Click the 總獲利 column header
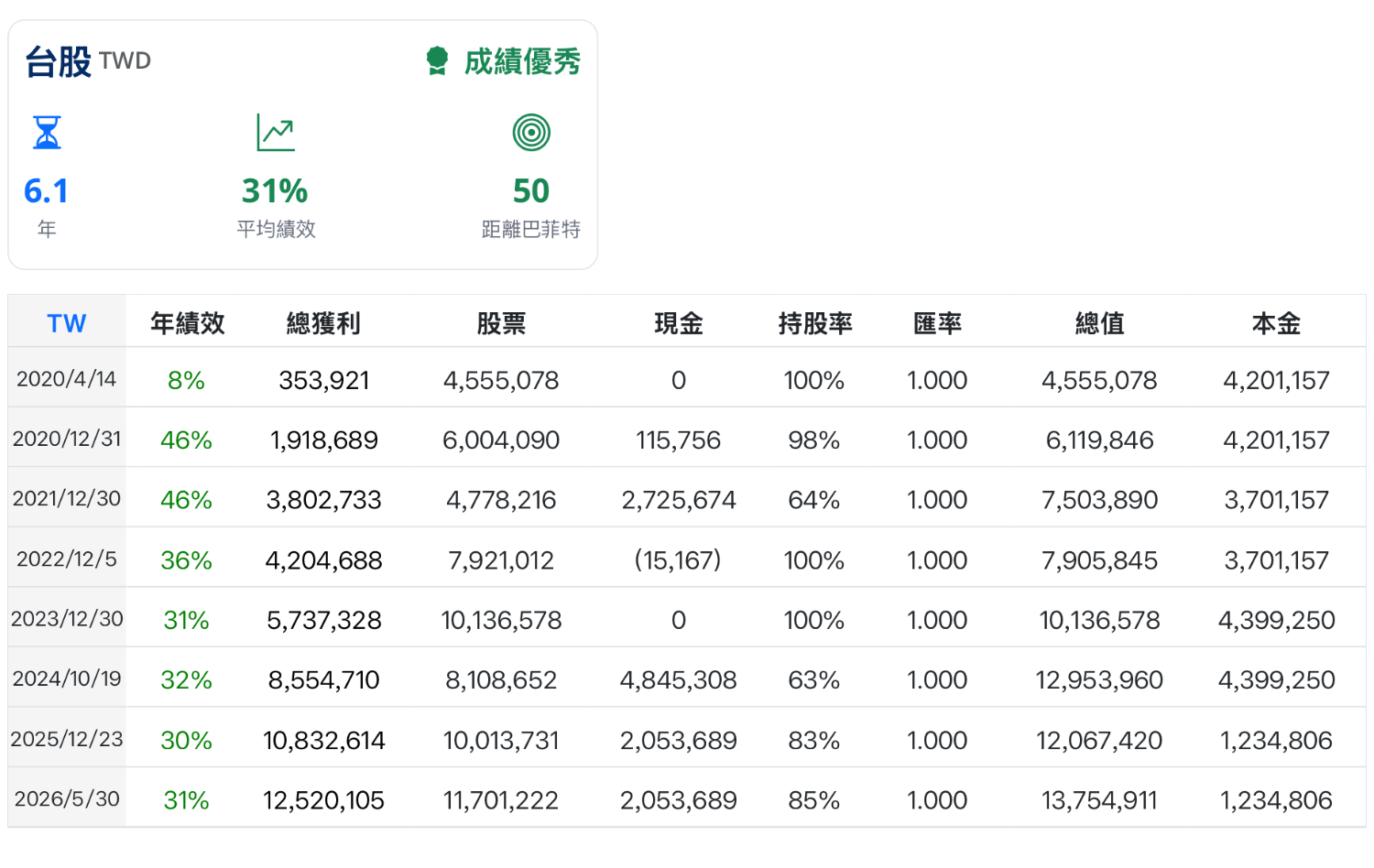This screenshot has height=868, width=1374. coord(323,323)
